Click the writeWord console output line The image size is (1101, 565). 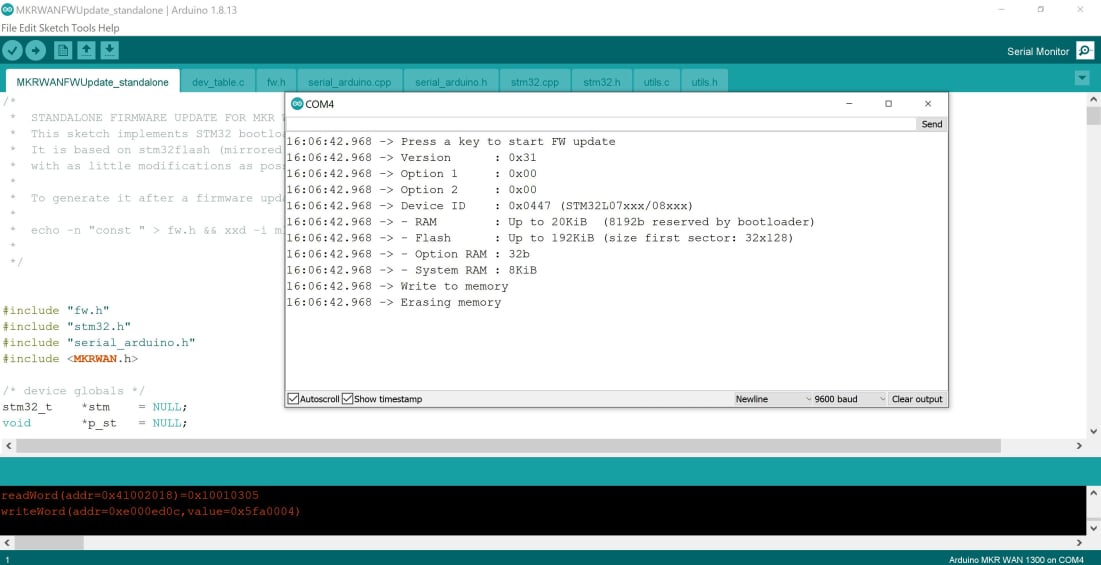pyautogui.click(x=151, y=512)
